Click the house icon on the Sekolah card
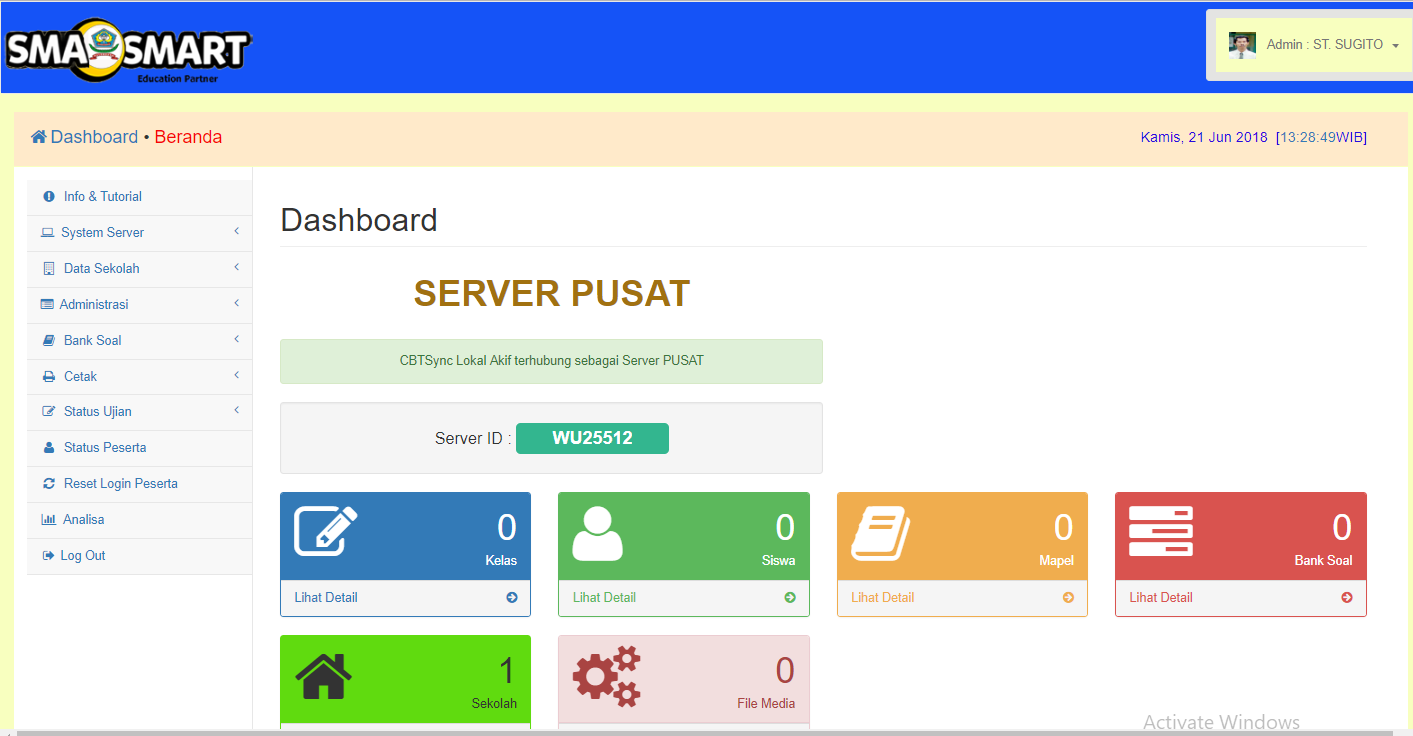The image size is (1413, 736). pyautogui.click(x=323, y=677)
